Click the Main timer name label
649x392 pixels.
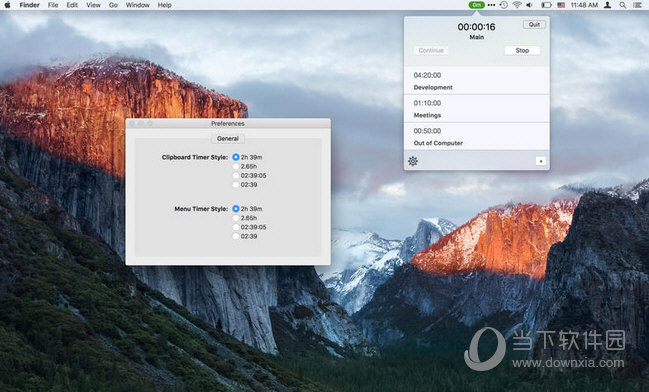[x=477, y=37]
